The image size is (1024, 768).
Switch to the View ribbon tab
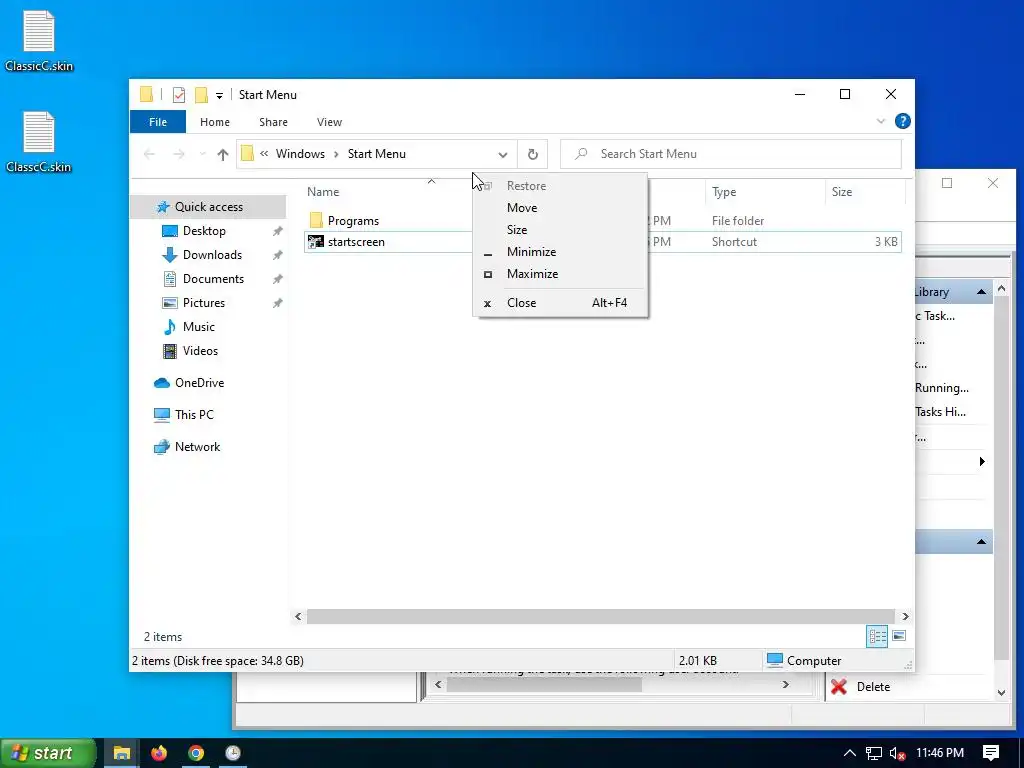pos(329,122)
